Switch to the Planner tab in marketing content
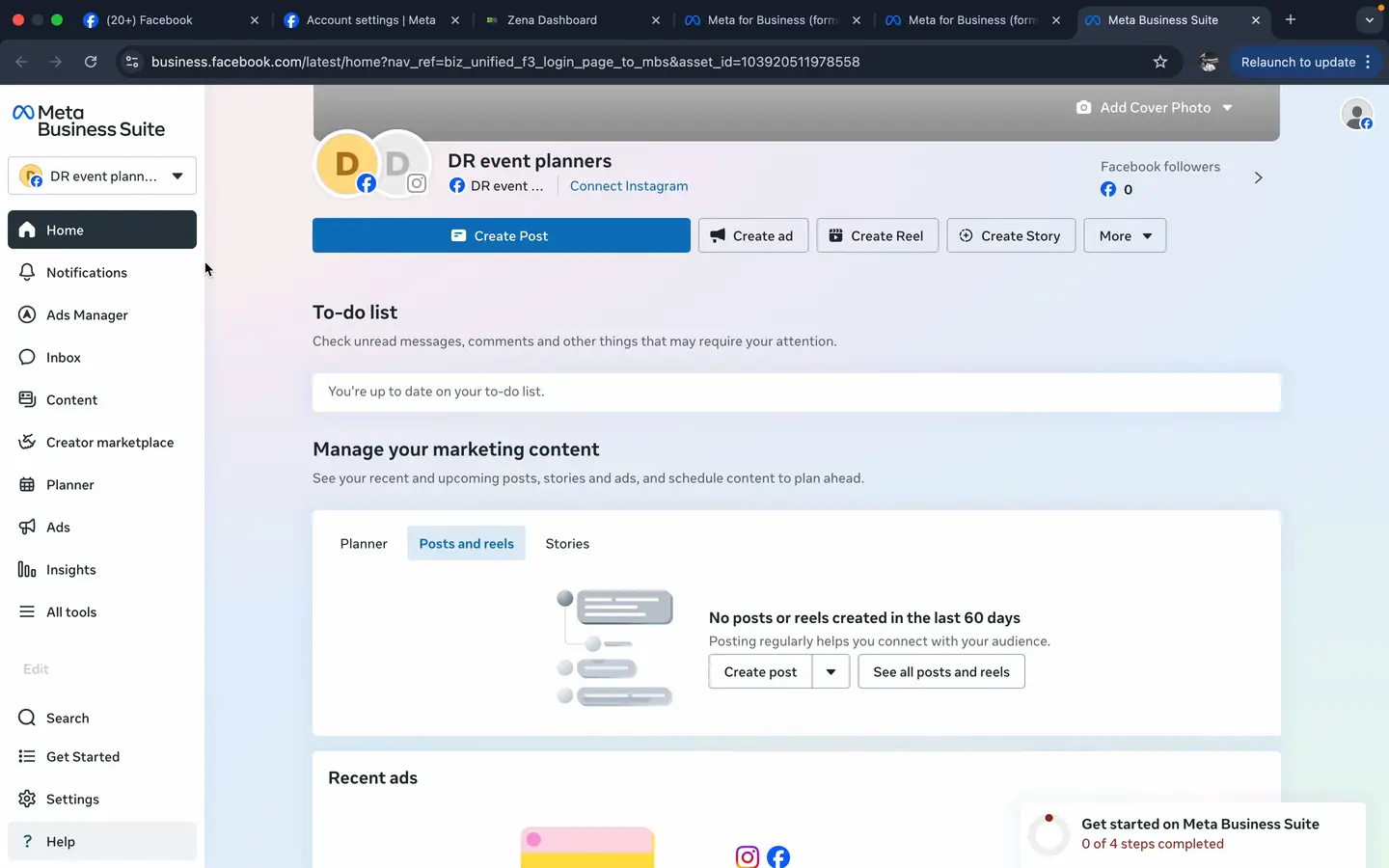Screen dimensions: 1389x868 click(364, 543)
